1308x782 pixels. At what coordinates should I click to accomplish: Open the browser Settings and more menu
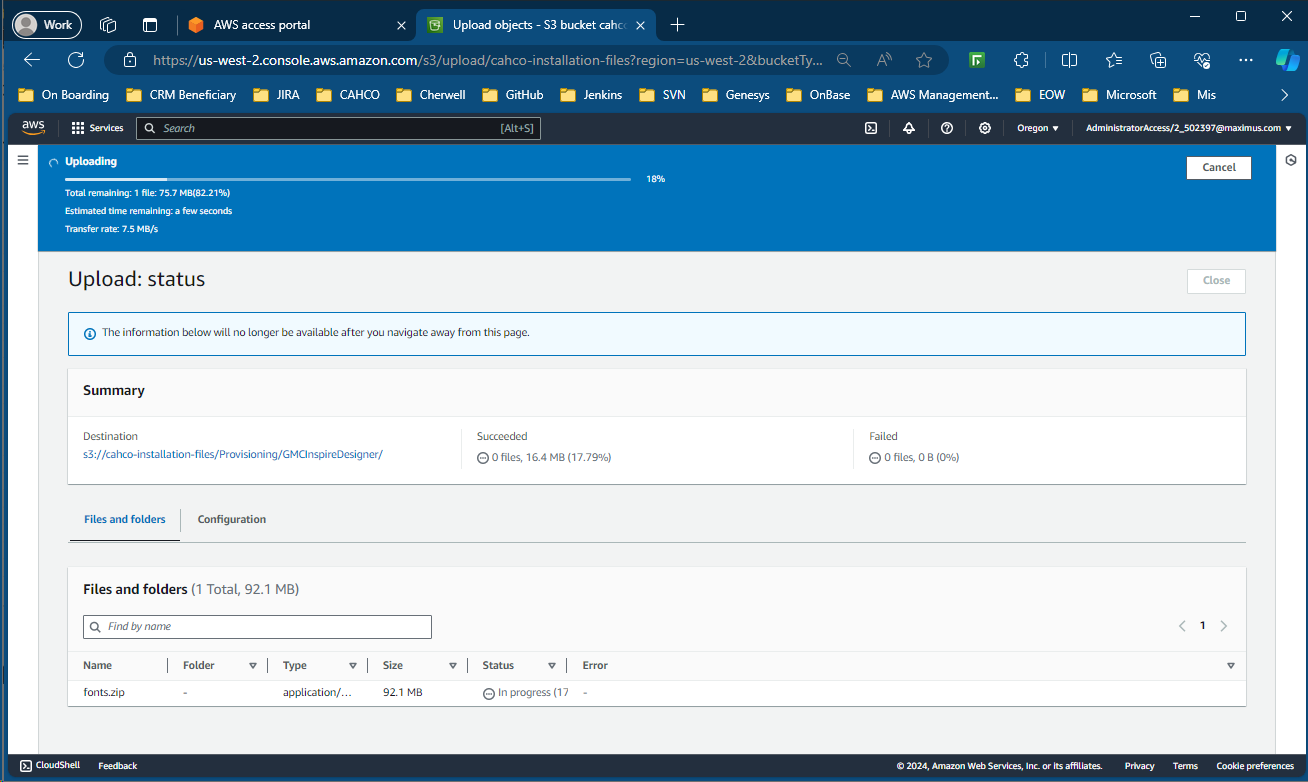(1246, 60)
